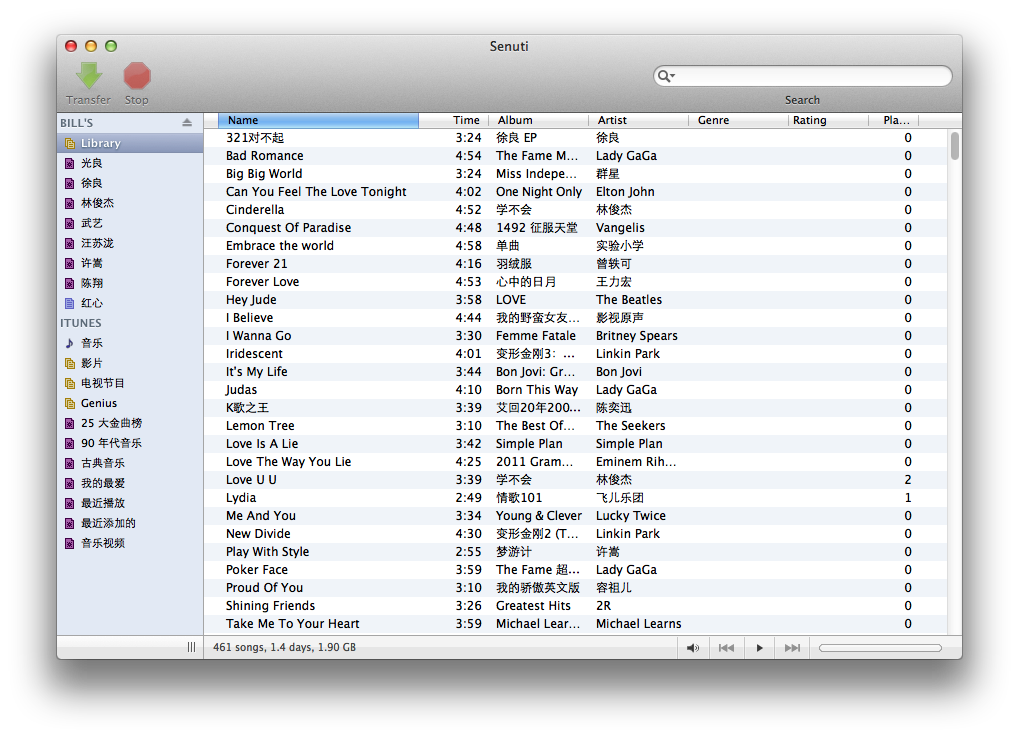Click the green Transfer arrow icon

89,75
